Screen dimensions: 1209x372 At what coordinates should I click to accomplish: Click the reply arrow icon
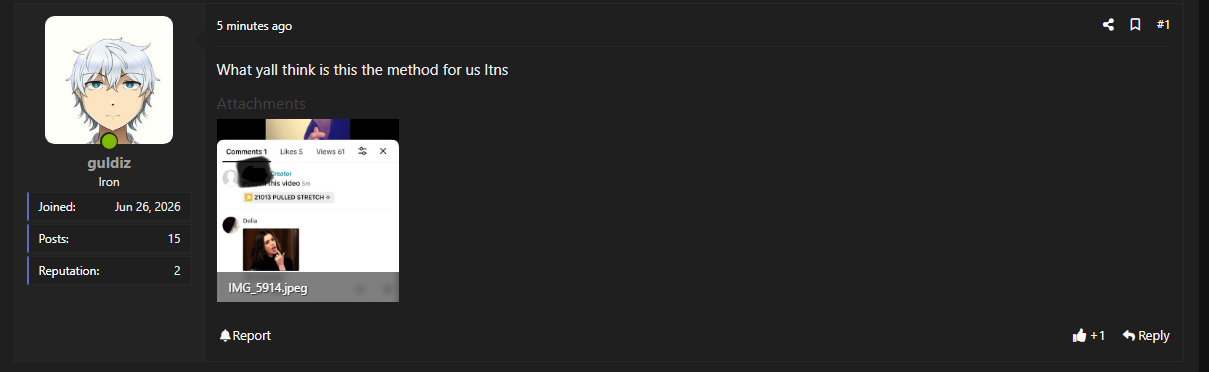pos(1128,336)
